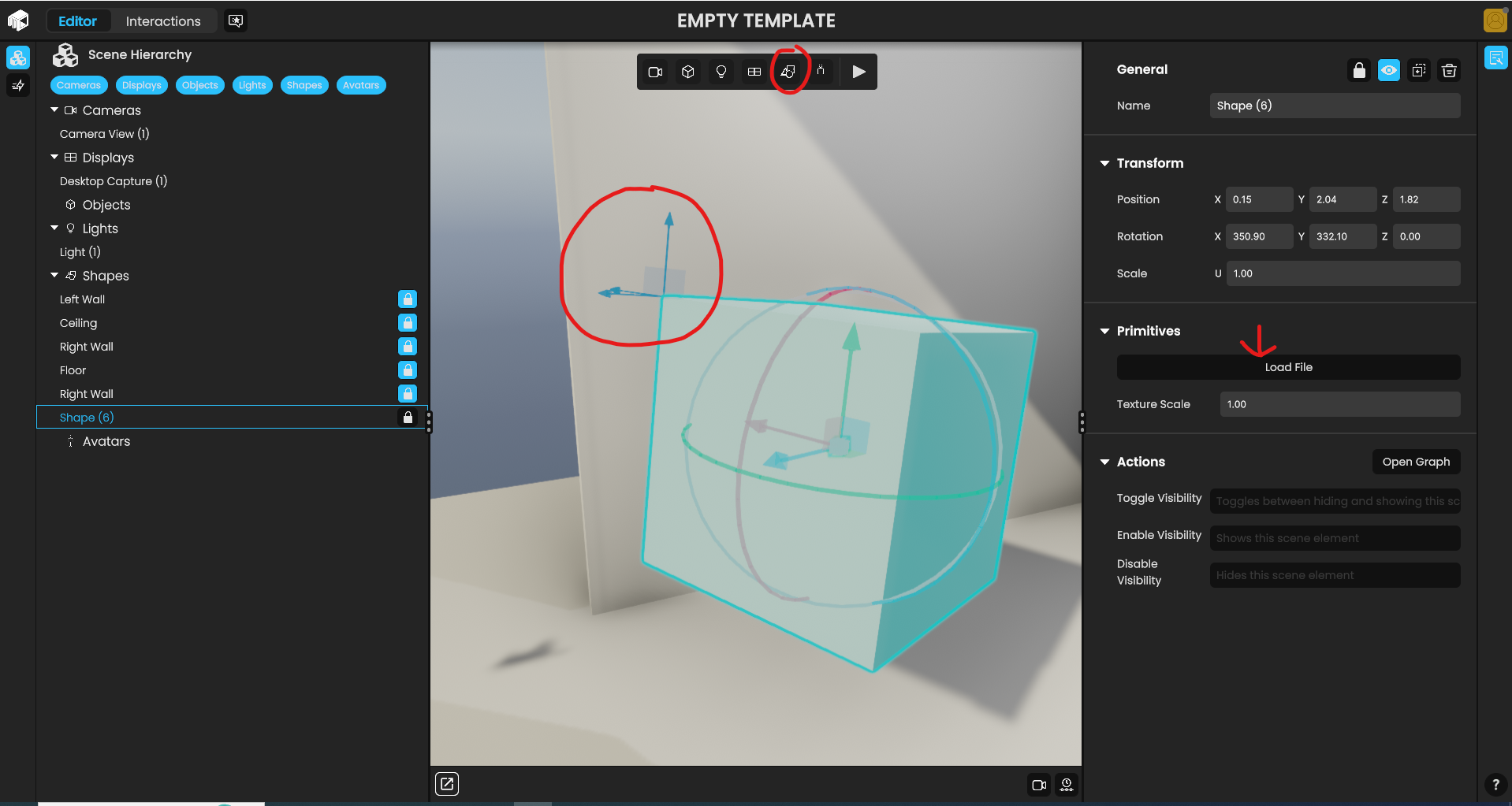Duplicate the shape using the copy icon
Viewport: 1512px width, 806px height.
[x=1418, y=71]
